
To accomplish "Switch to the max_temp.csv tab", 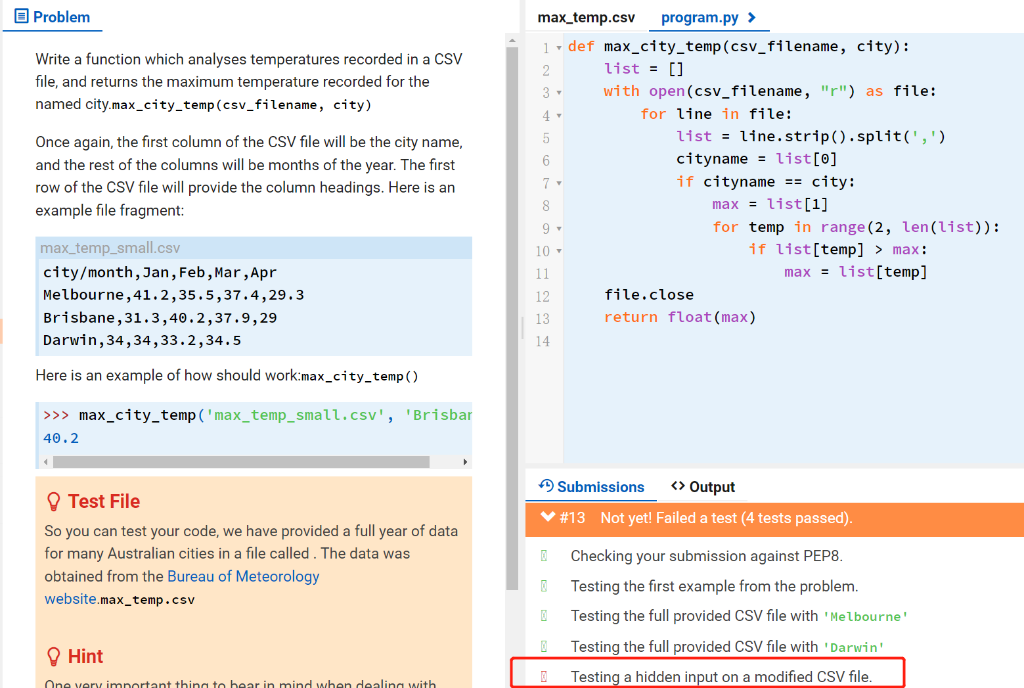I will tap(585, 16).
